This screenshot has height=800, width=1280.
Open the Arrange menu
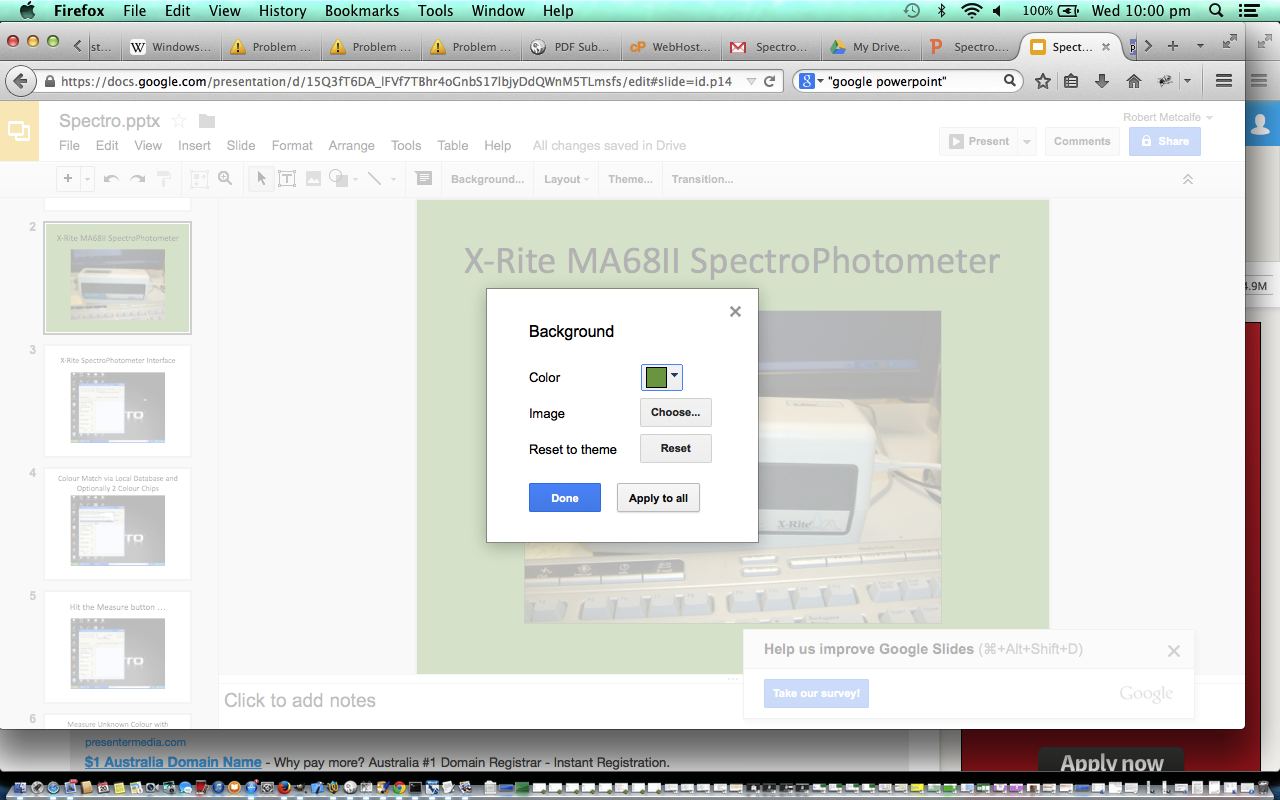pos(351,145)
